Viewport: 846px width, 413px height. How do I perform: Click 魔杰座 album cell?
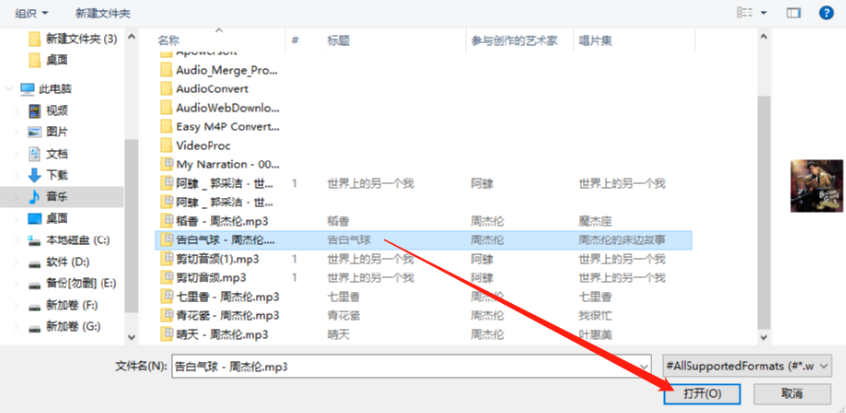tap(596, 221)
